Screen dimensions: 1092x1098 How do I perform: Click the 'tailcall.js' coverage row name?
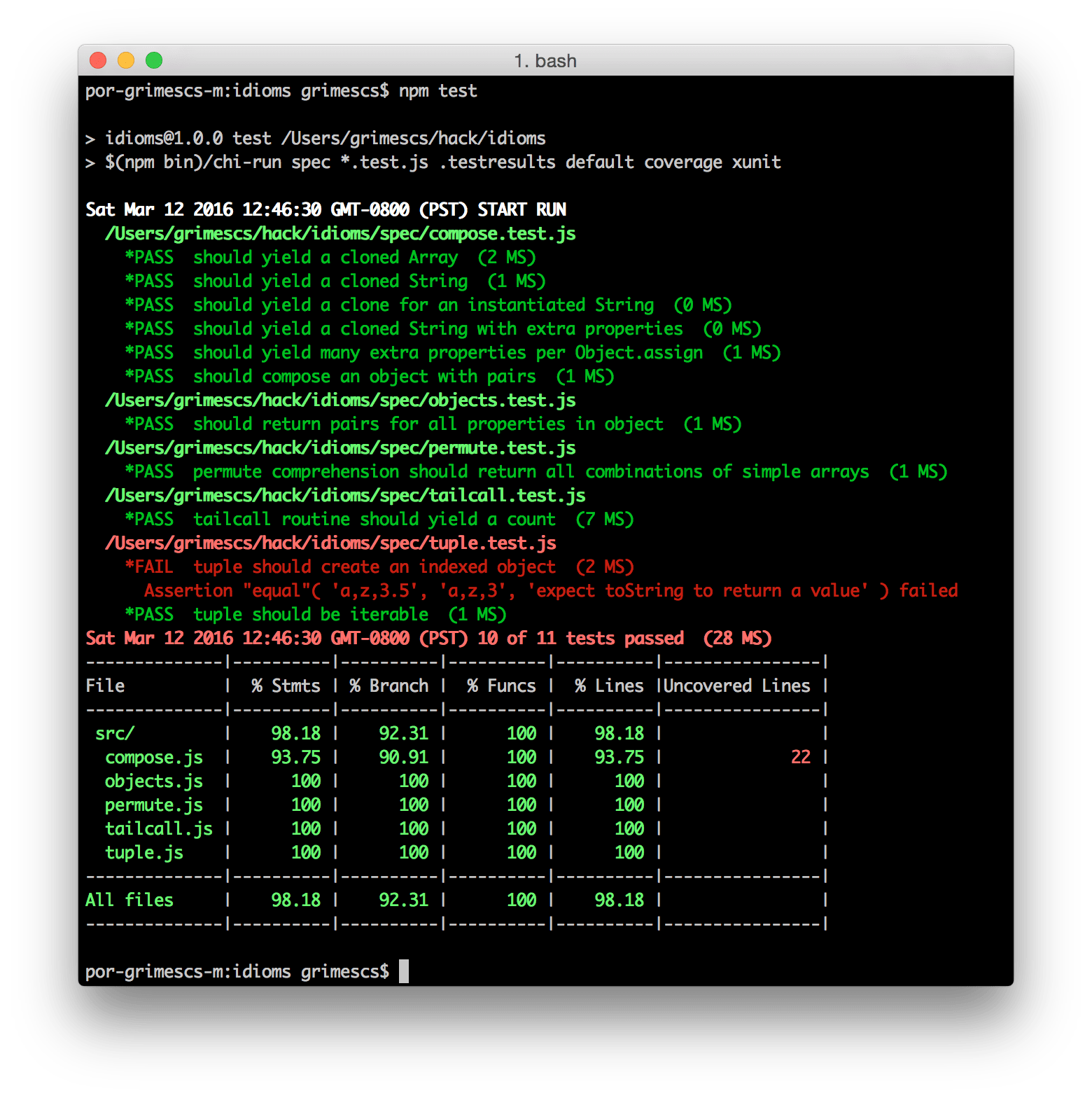tap(159, 829)
